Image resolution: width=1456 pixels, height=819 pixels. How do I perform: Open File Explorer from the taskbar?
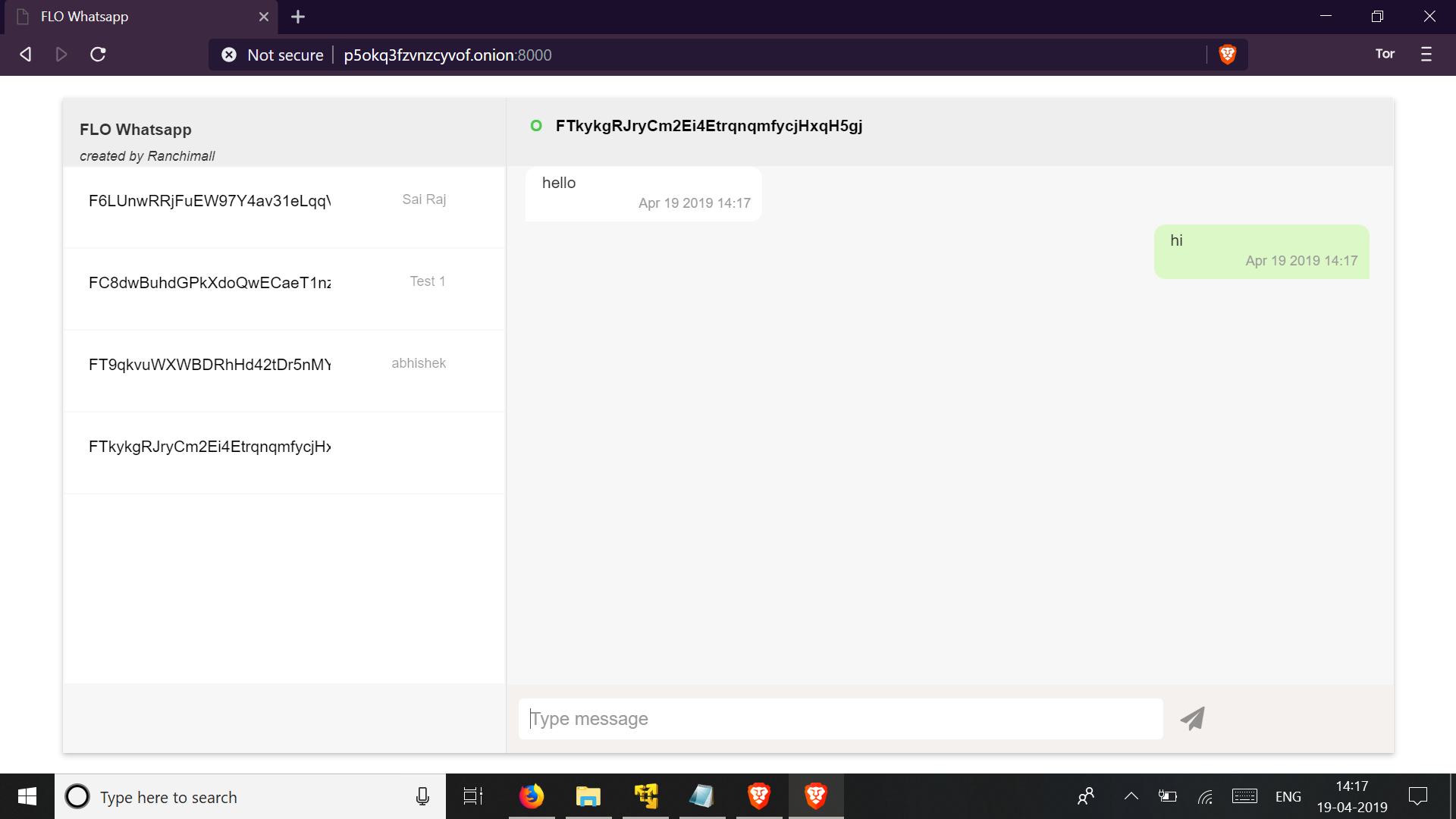point(588,796)
